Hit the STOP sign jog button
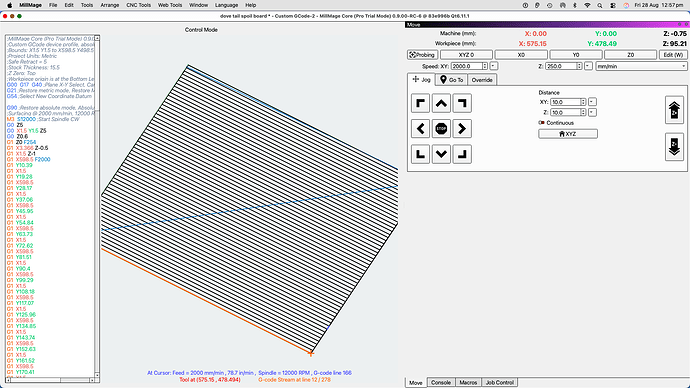Viewport: 690px width, 388px height. [x=441, y=128]
